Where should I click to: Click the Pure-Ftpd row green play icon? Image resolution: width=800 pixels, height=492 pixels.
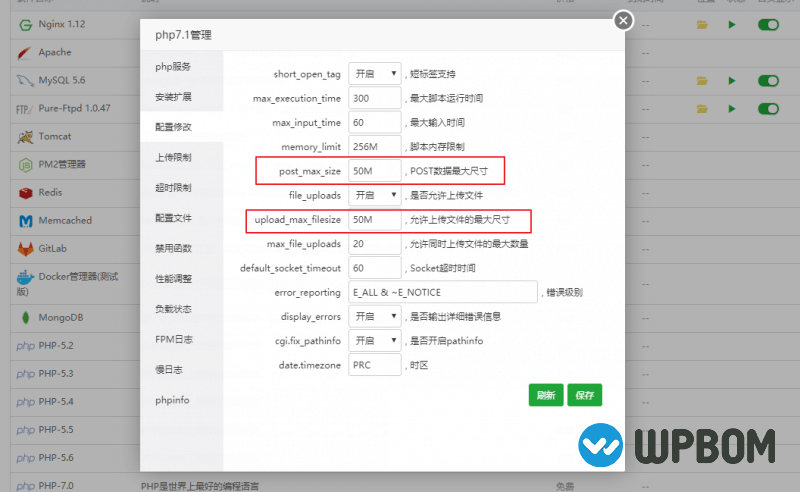pos(732,109)
